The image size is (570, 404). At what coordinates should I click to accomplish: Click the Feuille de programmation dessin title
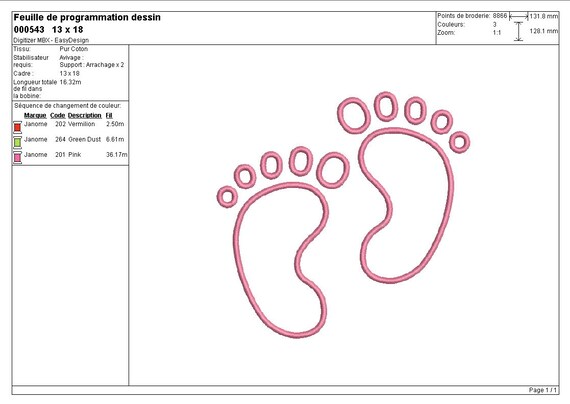(x=87, y=17)
